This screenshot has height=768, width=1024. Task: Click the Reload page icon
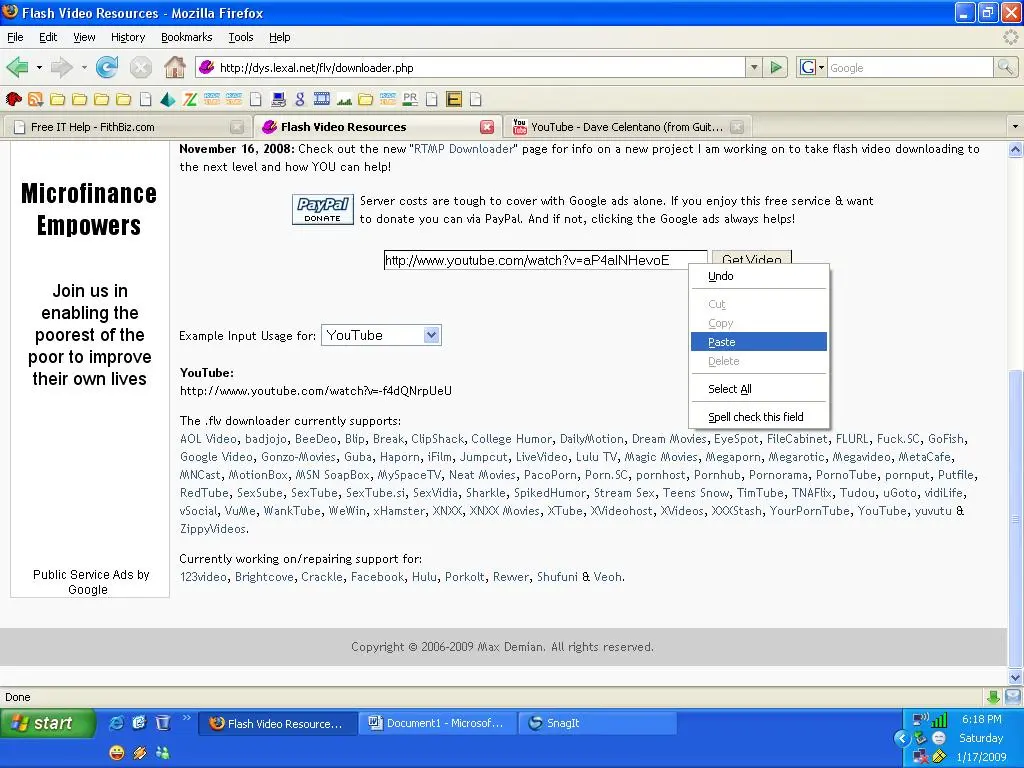pos(107,68)
